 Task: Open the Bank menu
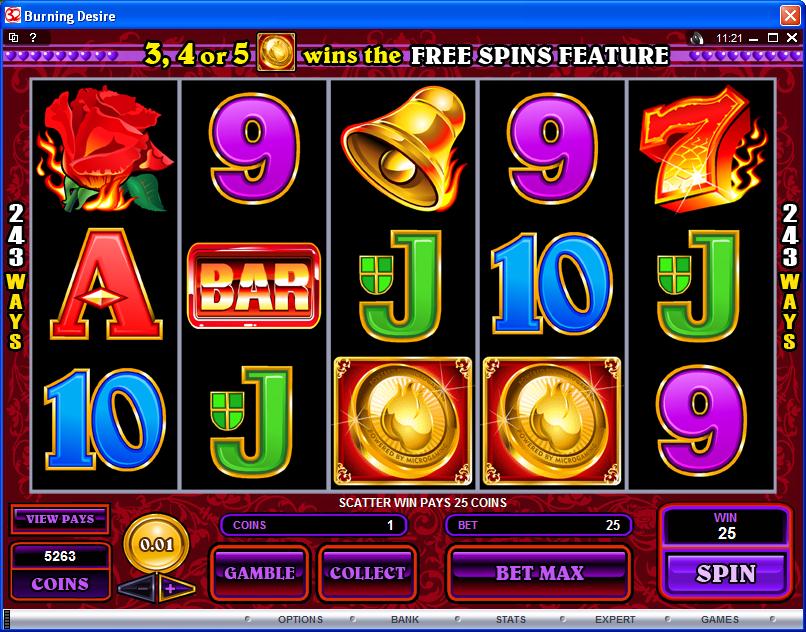click(x=405, y=619)
